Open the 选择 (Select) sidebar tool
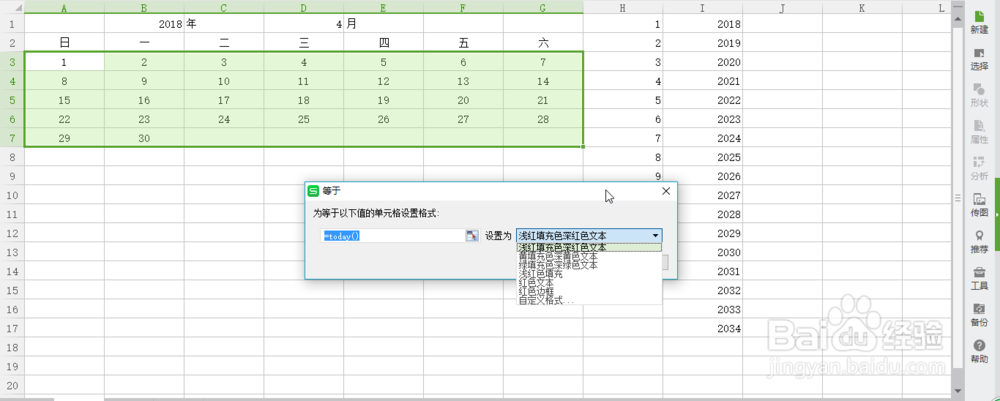1000x401 pixels. coord(979,59)
